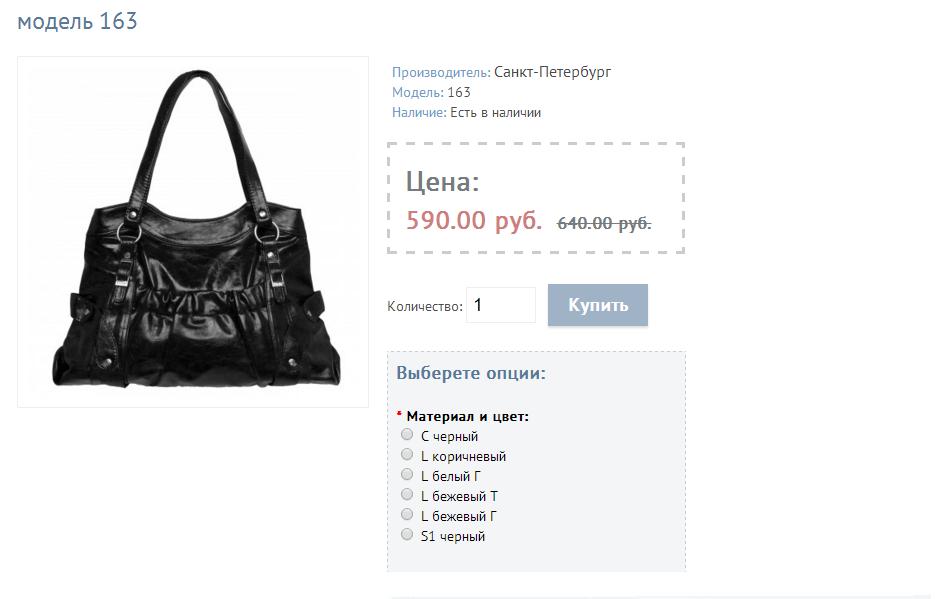Click the "S1 черный" option label text
Screen dimensions: 942x599
click(453, 537)
